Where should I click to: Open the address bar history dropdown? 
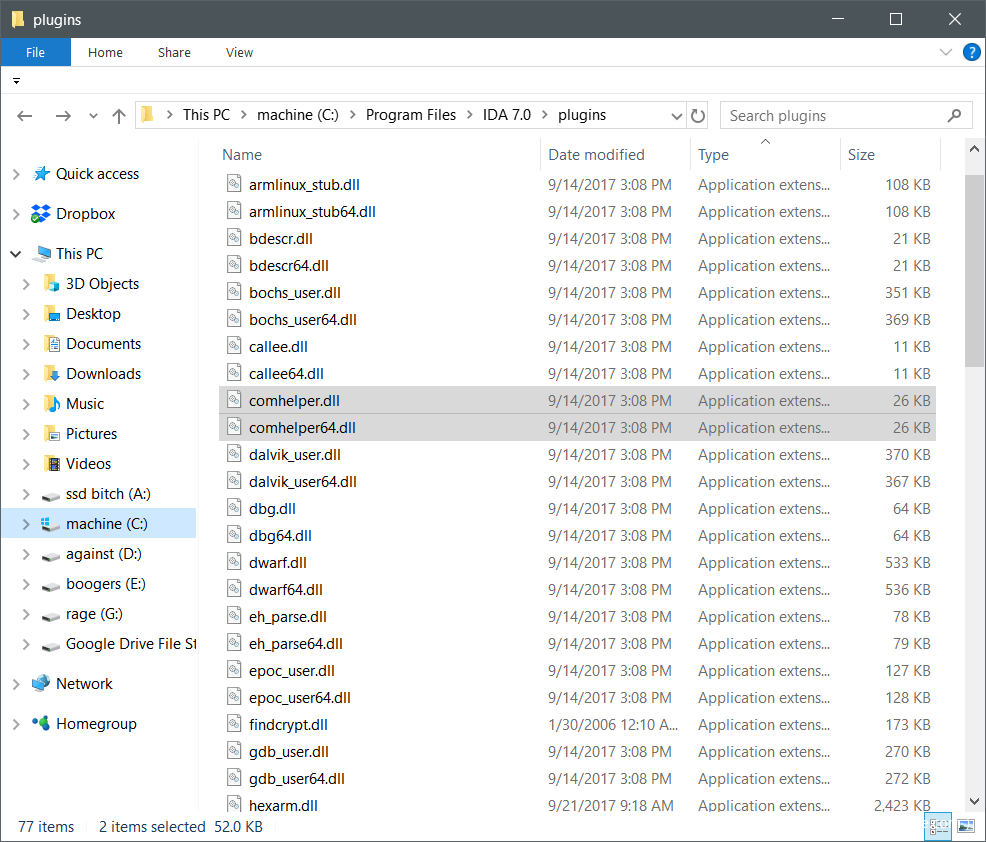(676, 116)
